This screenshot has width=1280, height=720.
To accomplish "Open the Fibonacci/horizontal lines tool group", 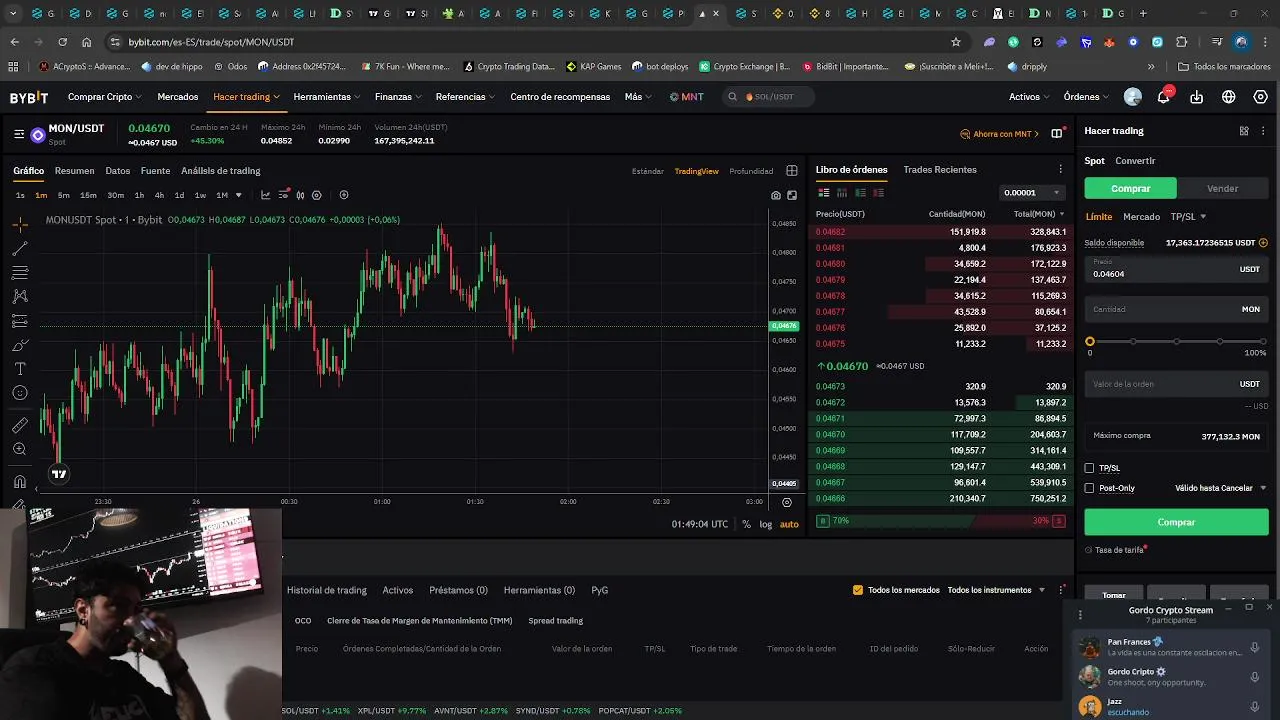I will point(20,273).
